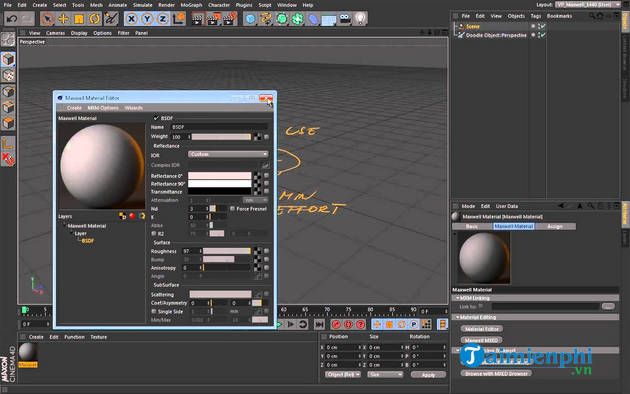Add a Light object bulb icon

360,19
